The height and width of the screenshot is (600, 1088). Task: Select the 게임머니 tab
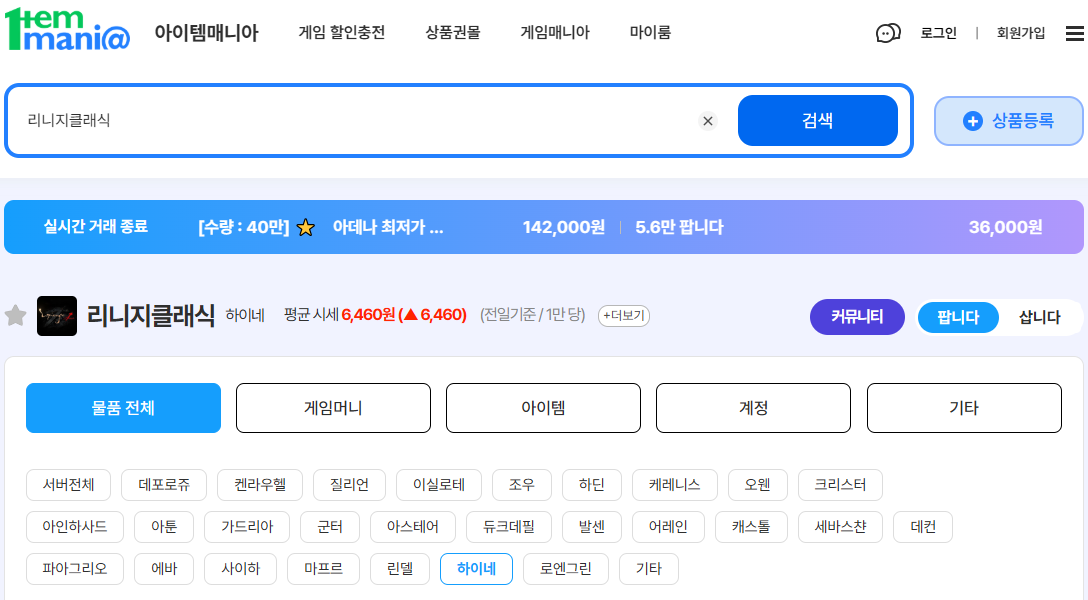[333, 408]
